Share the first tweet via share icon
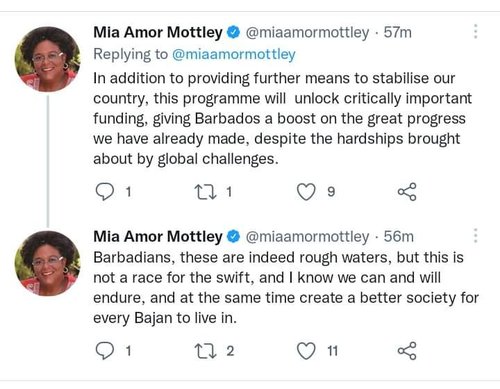The height and width of the screenshot is (389, 500). pos(407,192)
